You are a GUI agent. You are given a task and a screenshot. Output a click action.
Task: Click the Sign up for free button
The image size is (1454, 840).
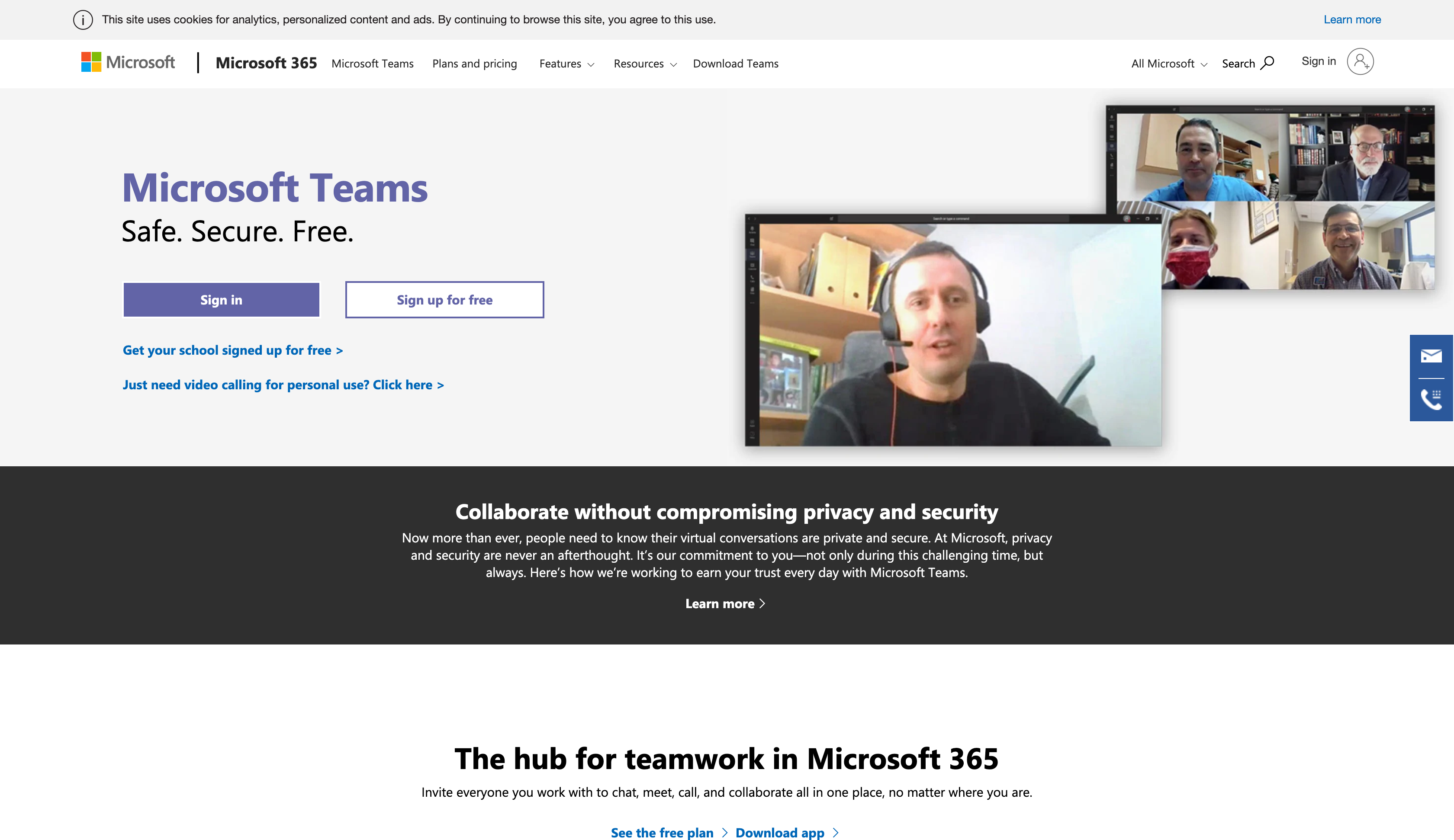tap(444, 299)
